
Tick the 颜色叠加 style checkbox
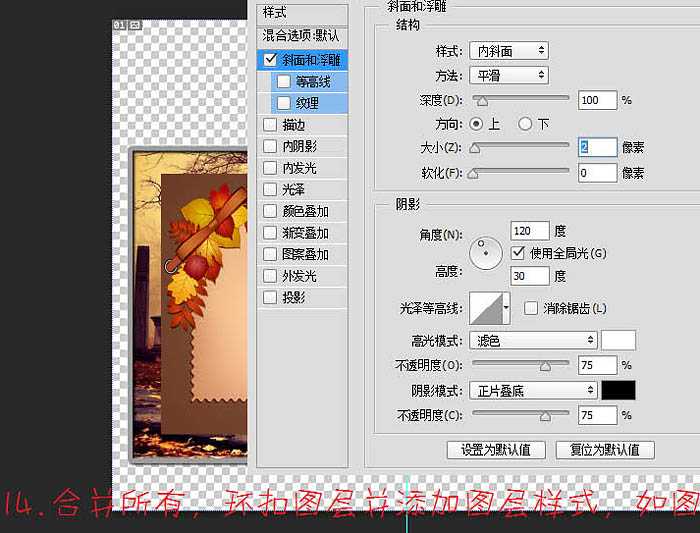point(270,211)
